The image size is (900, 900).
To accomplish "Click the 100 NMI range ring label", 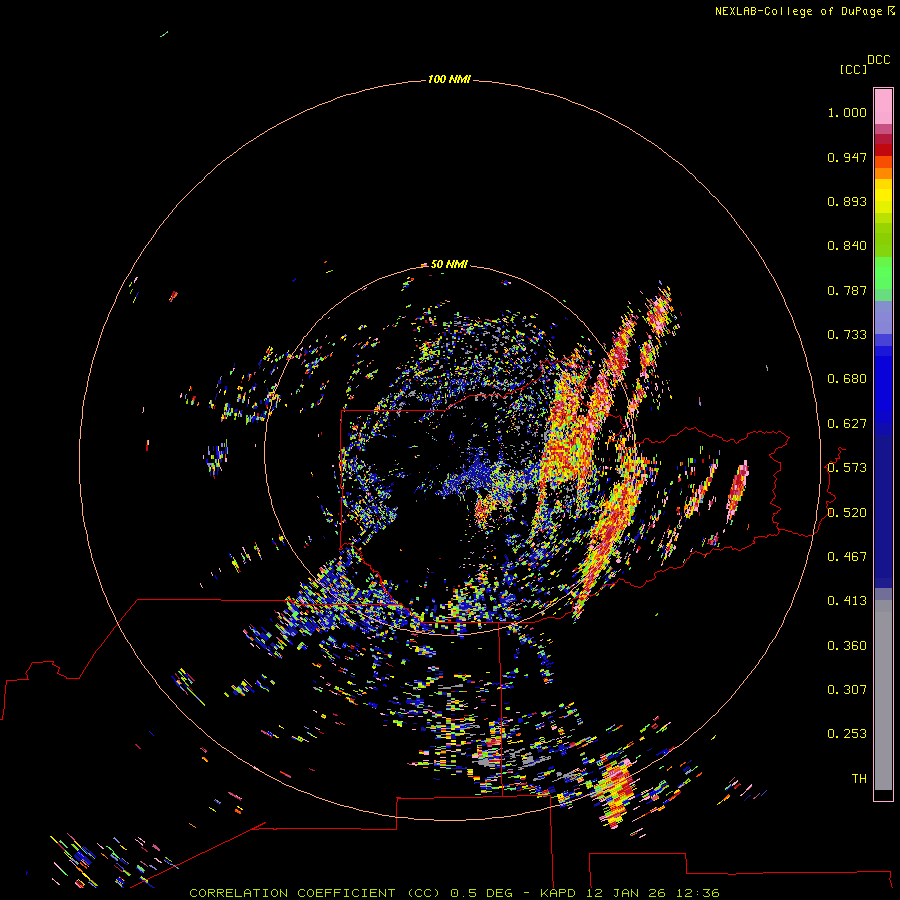I will pyautogui.click(x=449, y=79).
